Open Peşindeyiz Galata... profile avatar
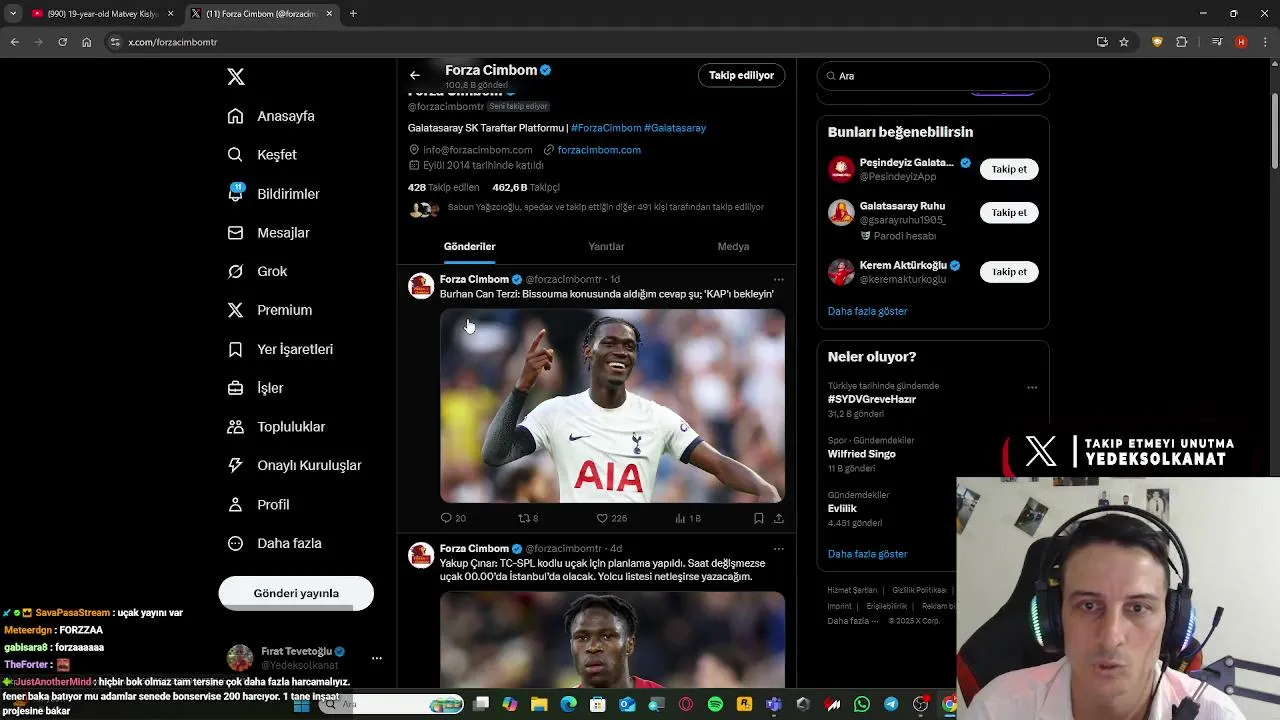 coord(841,169)
